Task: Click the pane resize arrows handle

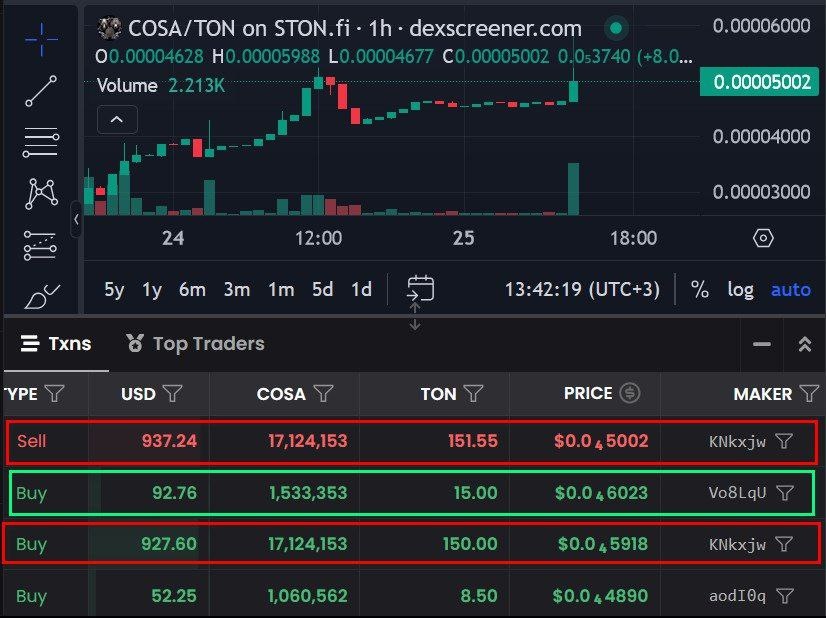Action: (x=415, y=316)
